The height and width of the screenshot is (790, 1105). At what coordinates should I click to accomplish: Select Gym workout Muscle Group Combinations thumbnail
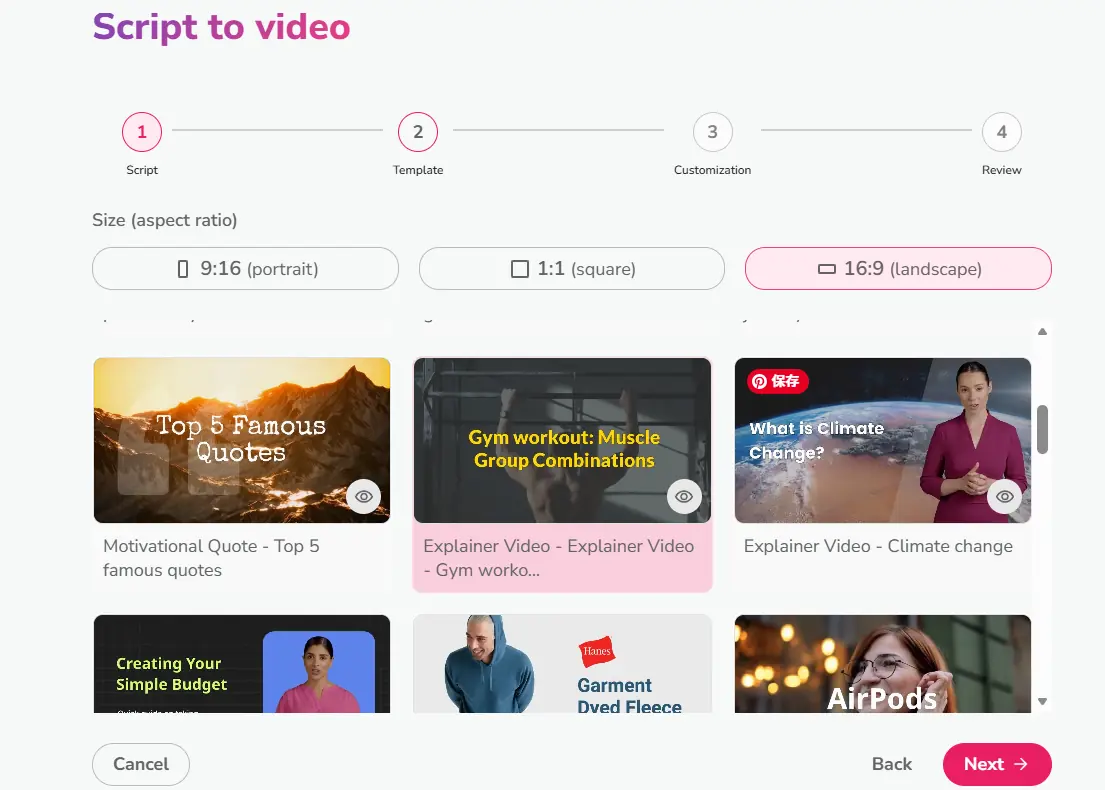pyautogui.click(x=562, y=440)
